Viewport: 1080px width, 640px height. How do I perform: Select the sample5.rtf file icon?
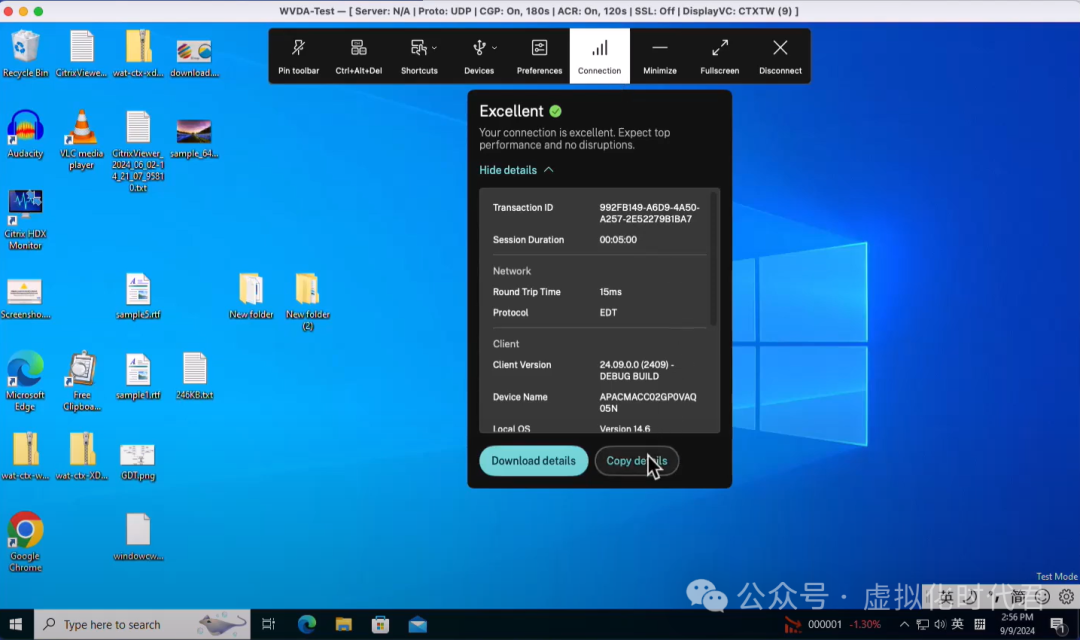[x=138, y=296]
